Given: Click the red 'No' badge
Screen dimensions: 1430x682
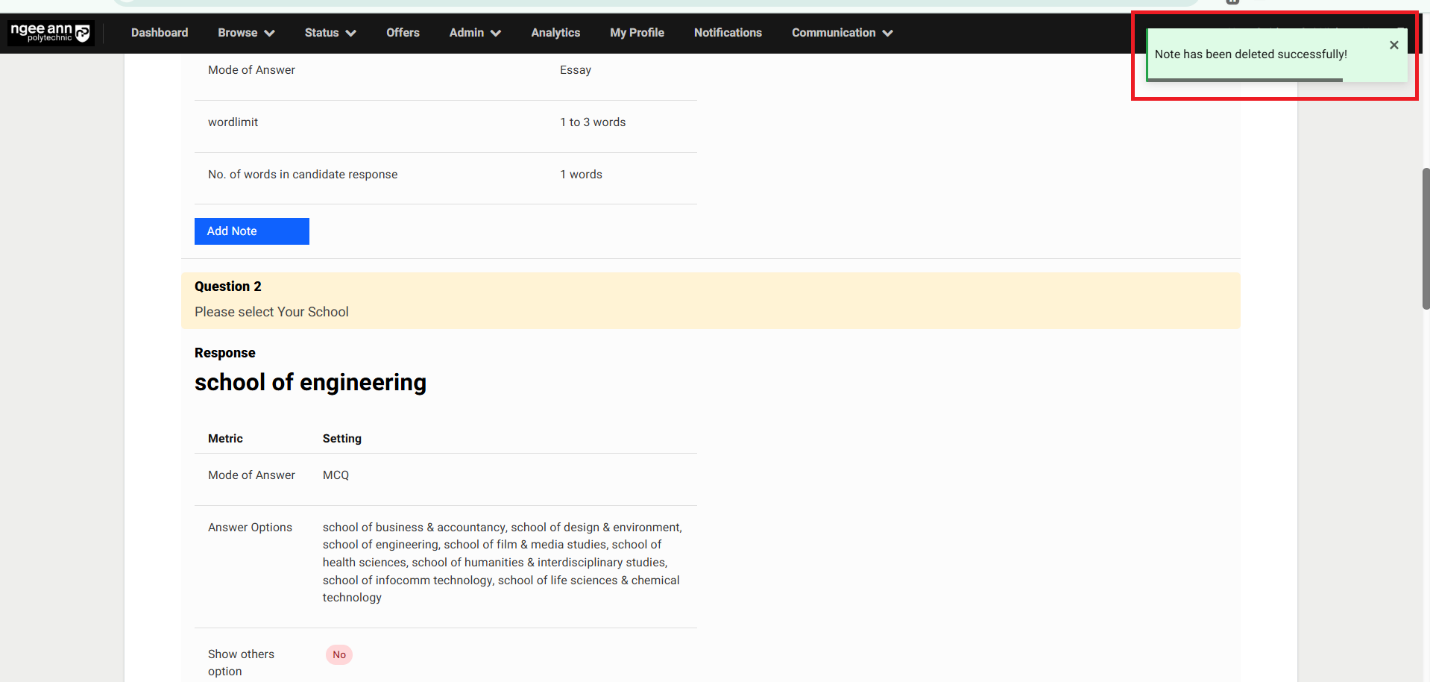Looking at the screenshot, I should pyautogui.click(x=339, y=655).
